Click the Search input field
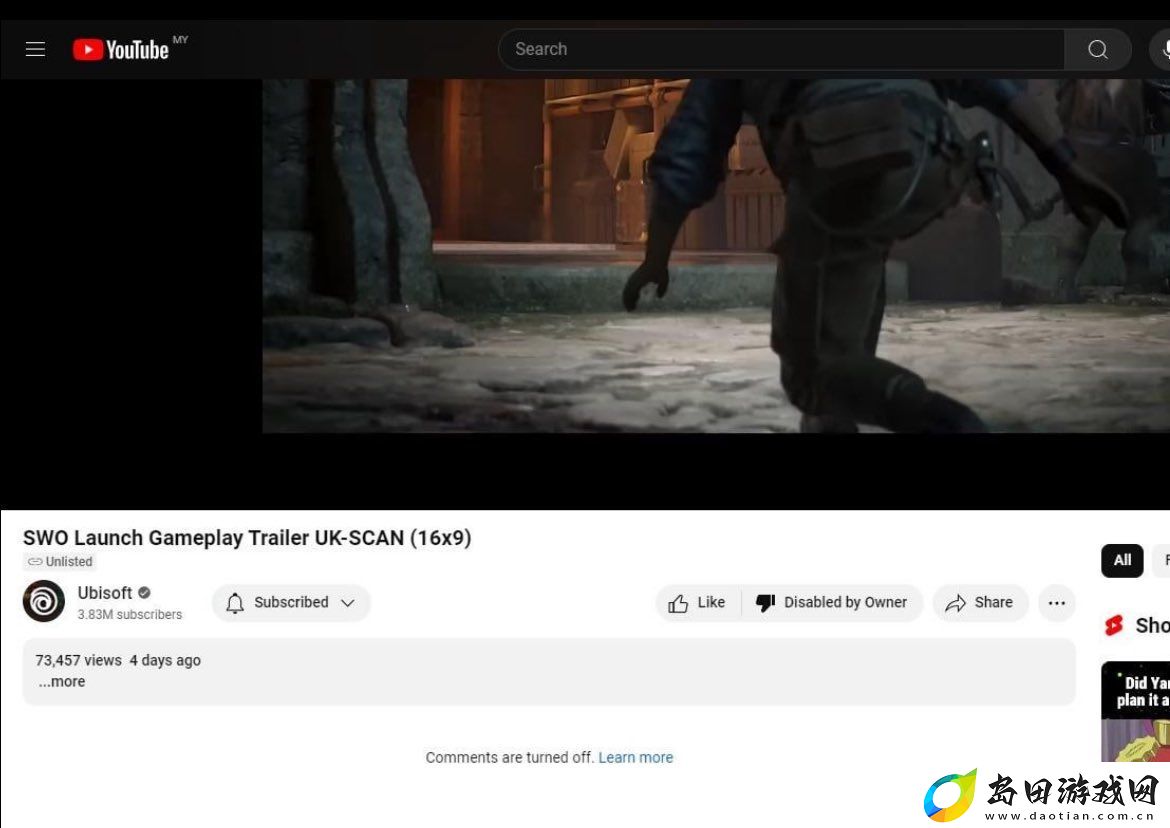 780,49
